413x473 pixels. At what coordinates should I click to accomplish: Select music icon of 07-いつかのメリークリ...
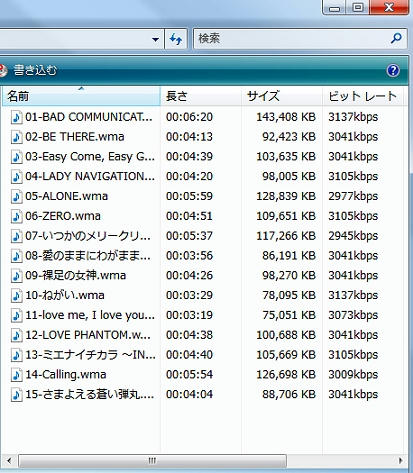(x=17, y=236)
